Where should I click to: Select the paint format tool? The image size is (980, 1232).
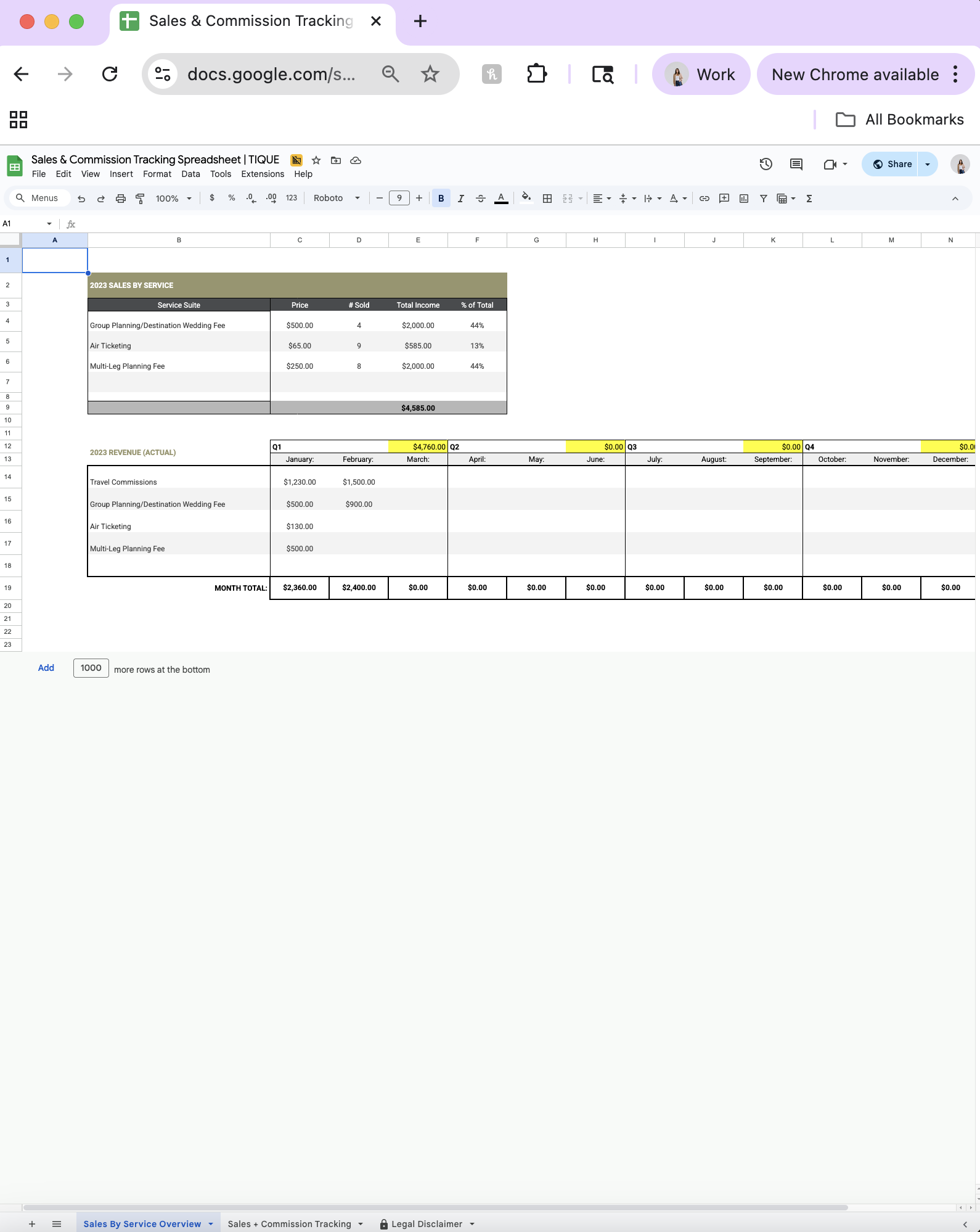click(140, 199)
